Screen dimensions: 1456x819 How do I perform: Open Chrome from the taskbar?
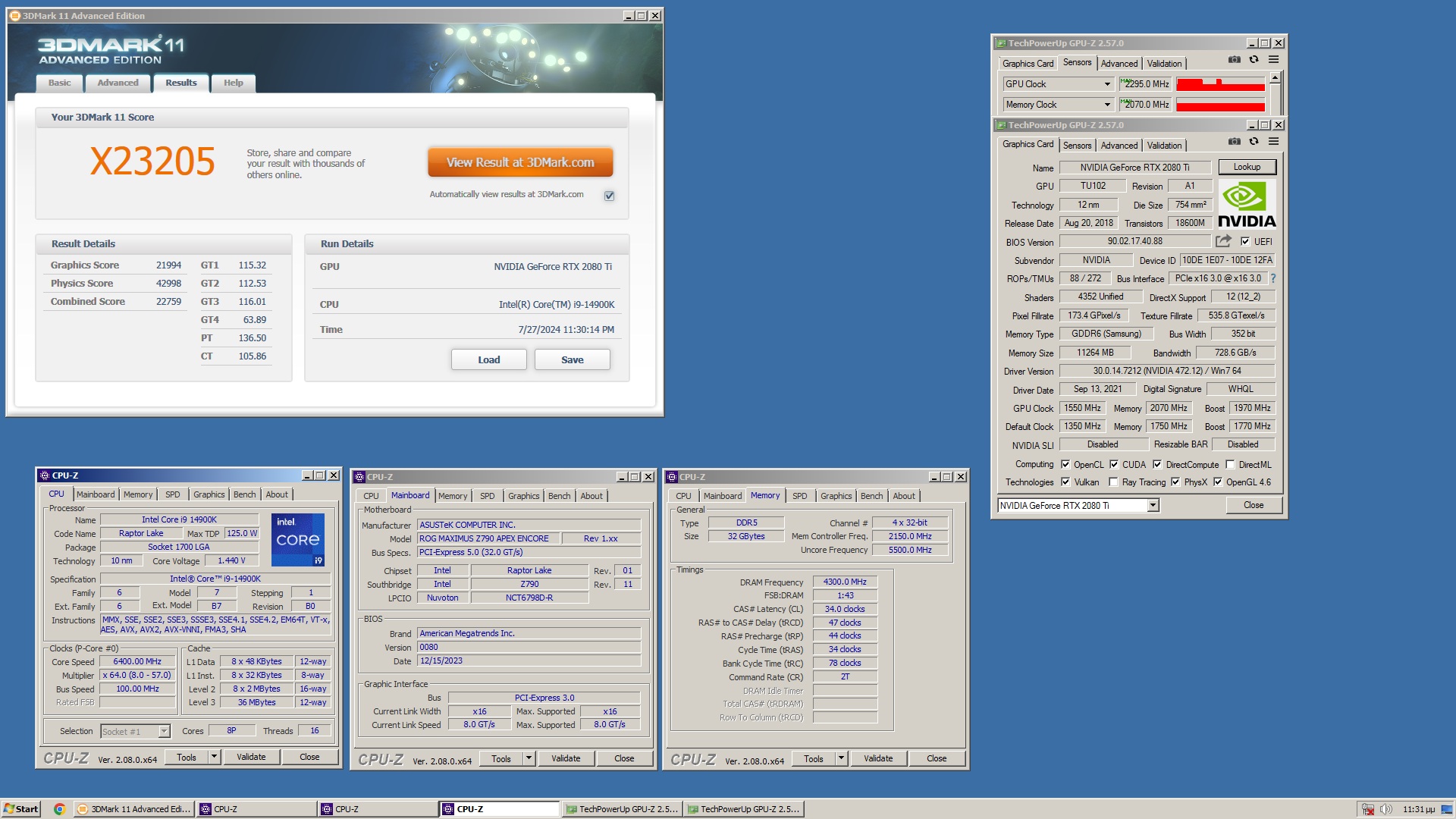pyautogui.click(x=59, y=809)
